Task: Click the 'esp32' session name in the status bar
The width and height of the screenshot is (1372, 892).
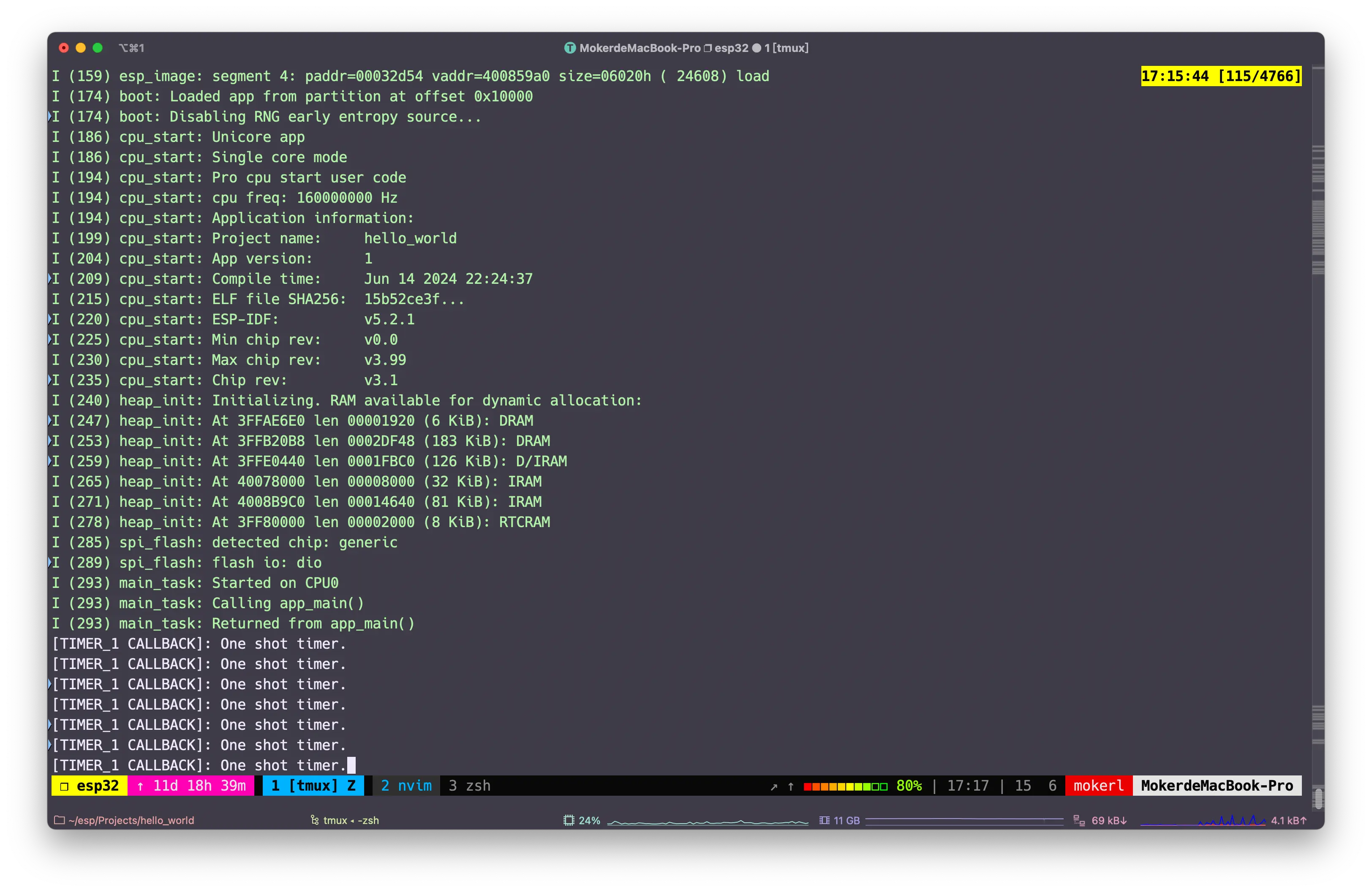Action: [x=98, y=786]
